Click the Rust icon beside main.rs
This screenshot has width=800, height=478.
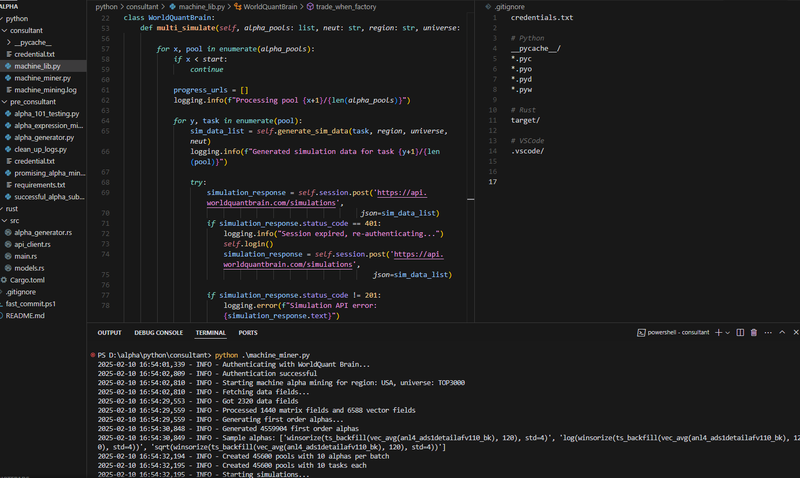point(8,256)
